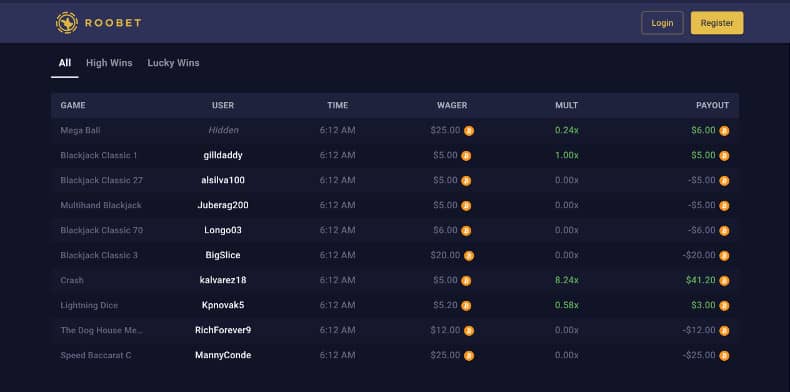Open the Blackjack Classic 1 game entry
This screenshot has height=392, width=790.
click(x=99, y=155)
